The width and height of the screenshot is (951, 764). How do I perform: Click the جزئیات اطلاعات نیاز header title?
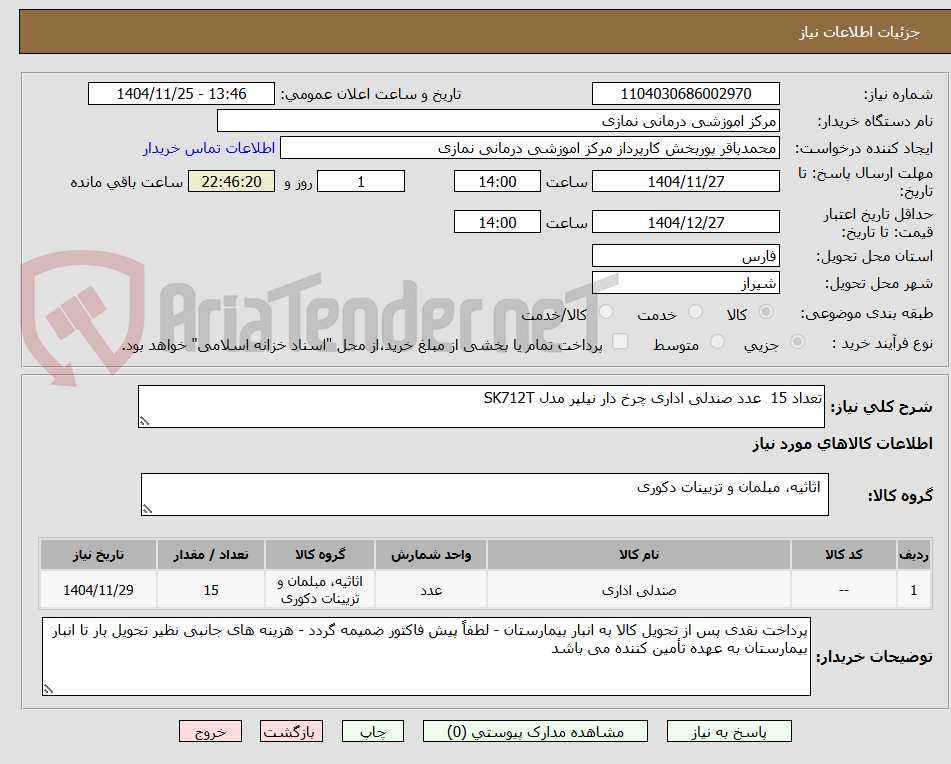tap(859, 32)
